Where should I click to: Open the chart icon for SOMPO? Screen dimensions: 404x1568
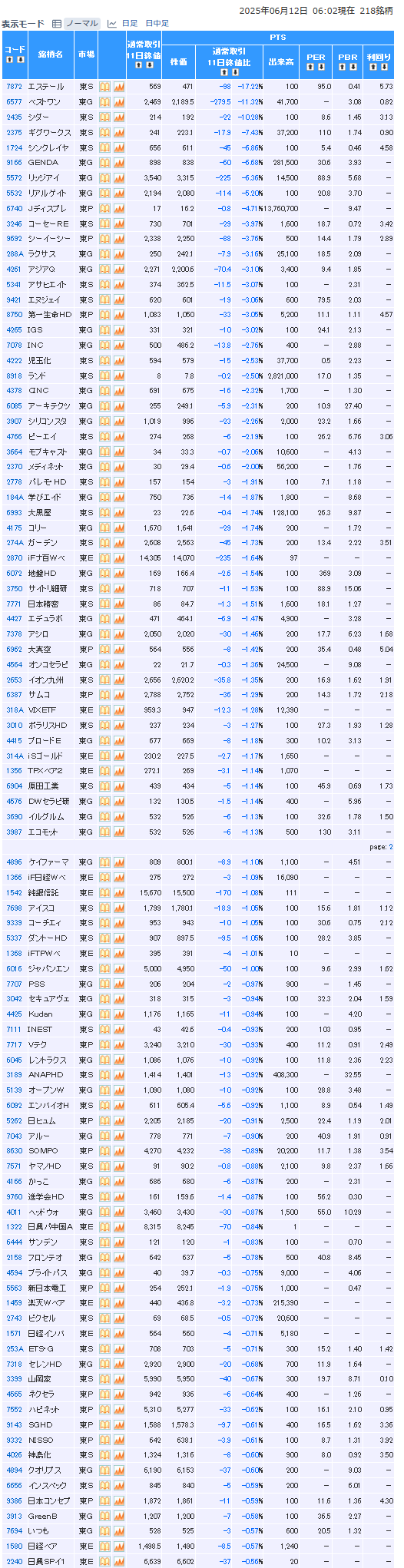(x=119, y=1151)
